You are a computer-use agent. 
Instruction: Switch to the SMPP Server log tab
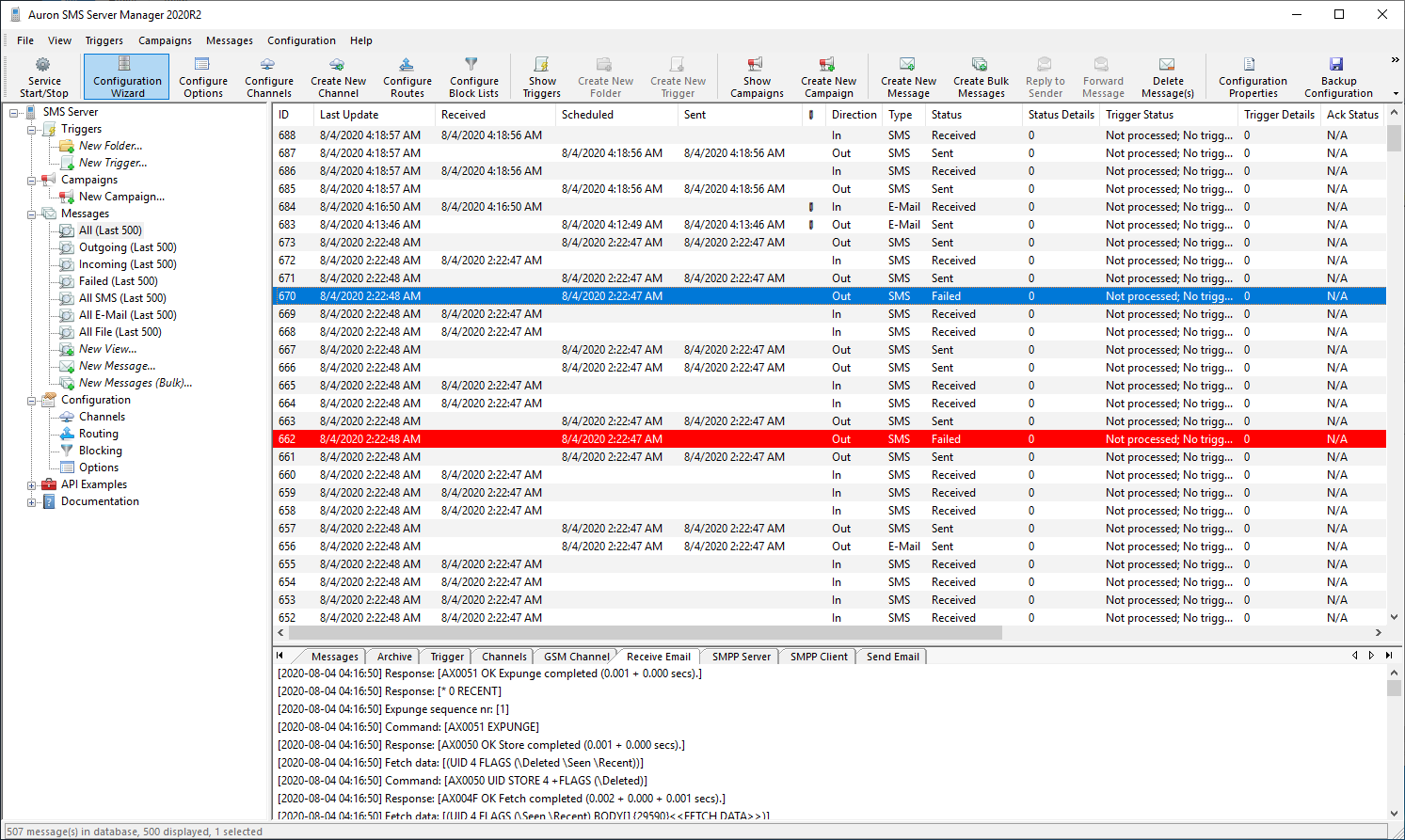[x=741, y=657]
